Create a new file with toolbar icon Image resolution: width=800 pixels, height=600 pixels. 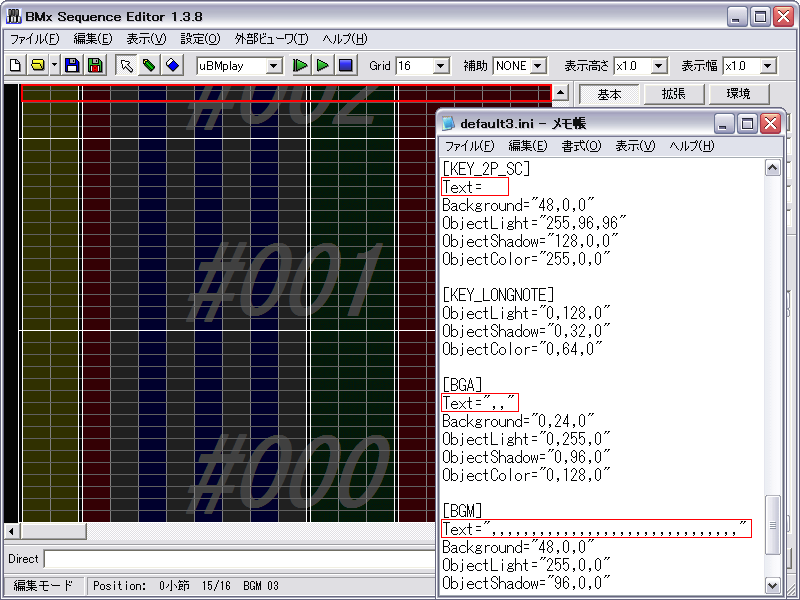coord(16,66)
